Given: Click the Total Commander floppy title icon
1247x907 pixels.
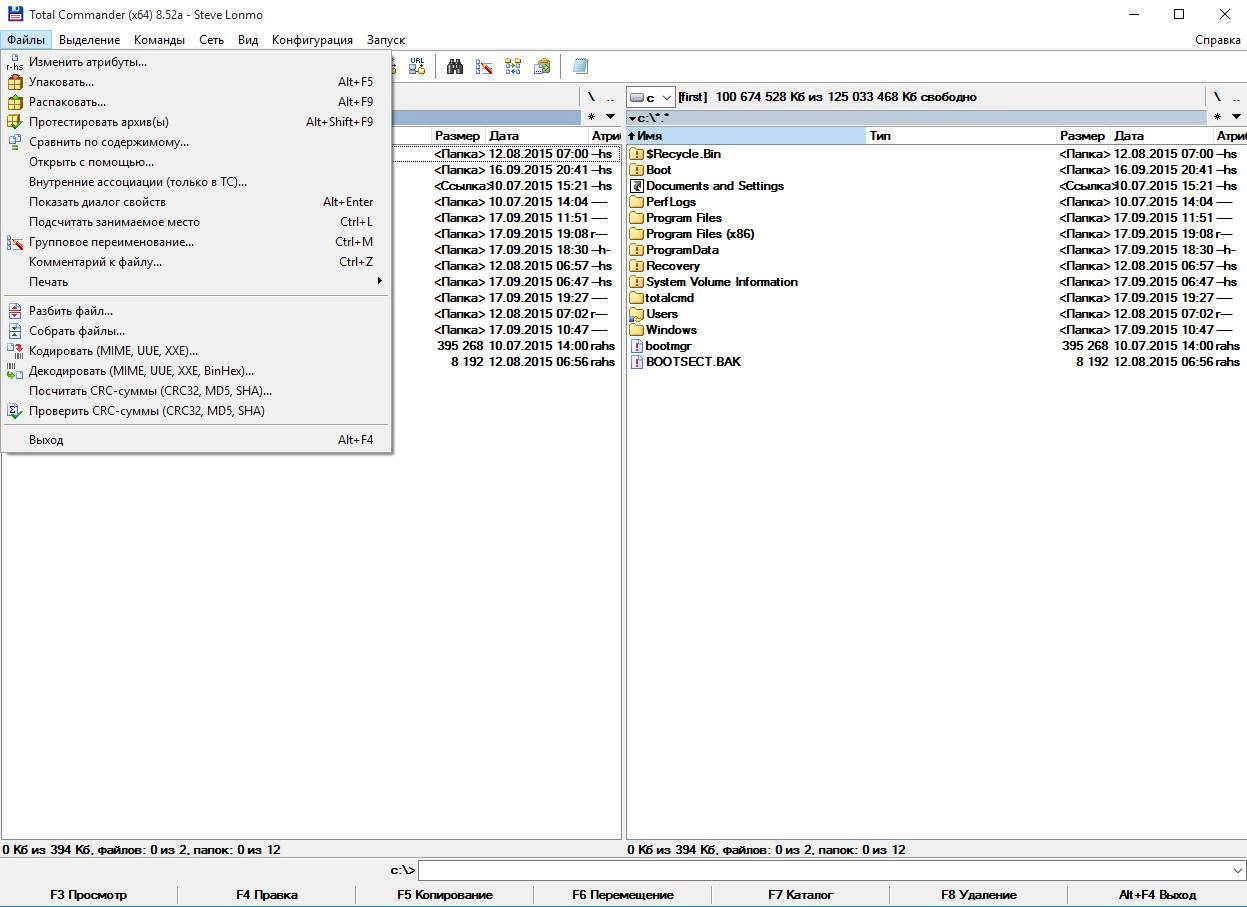Looking at the screenshot, I should (14, 14).
